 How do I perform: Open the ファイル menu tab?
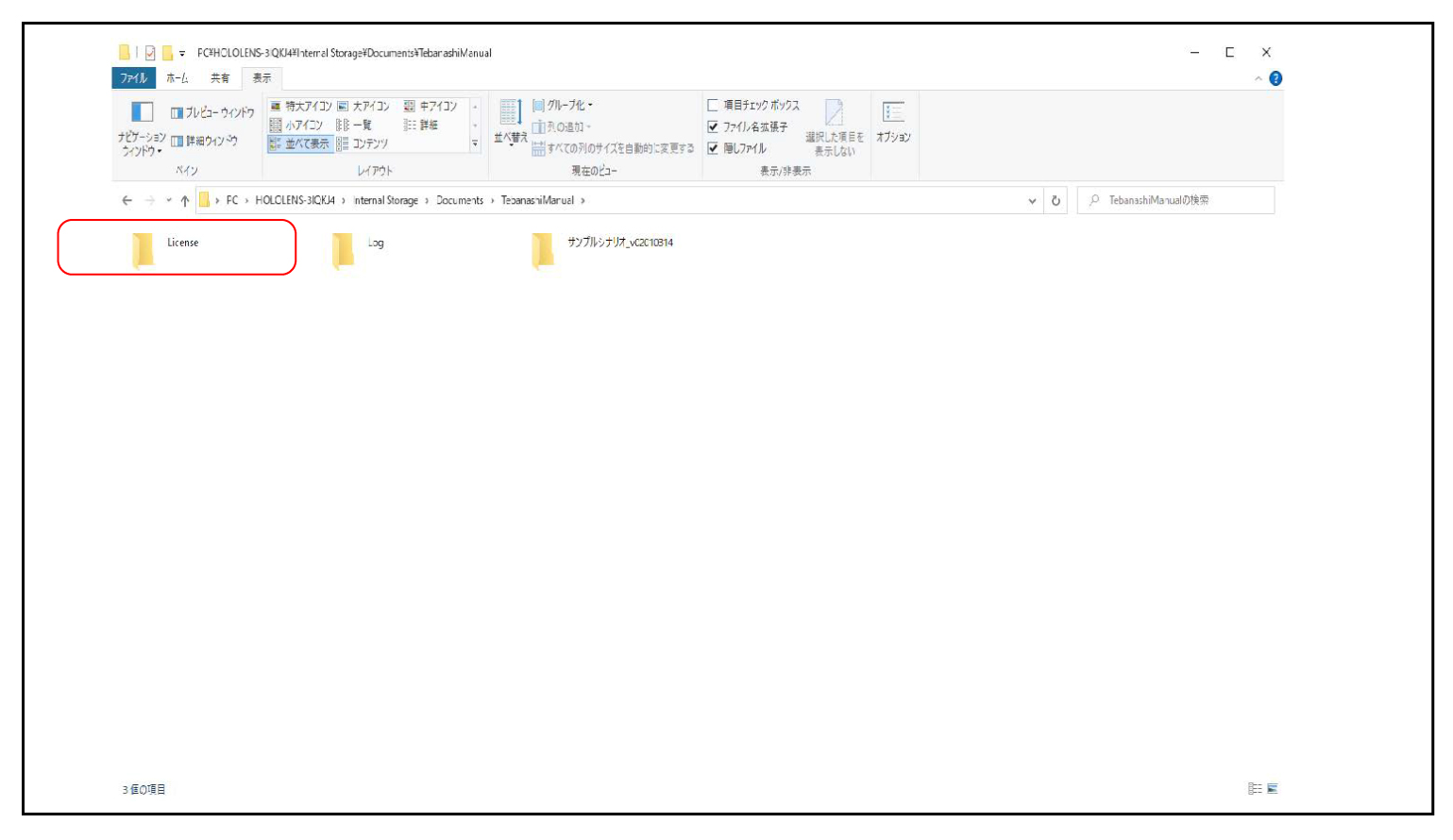point(133,78)
